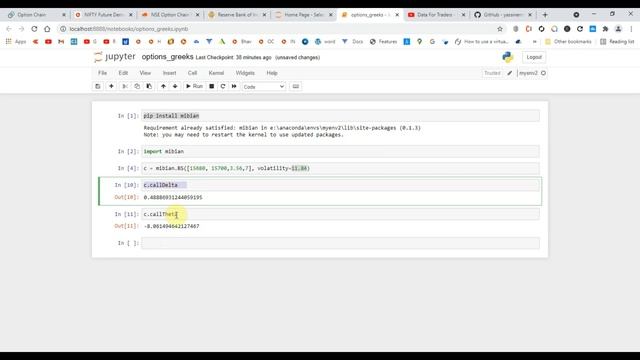The image size is (640, 360).
Task: Click the Logout button
Action: (534, 57)
